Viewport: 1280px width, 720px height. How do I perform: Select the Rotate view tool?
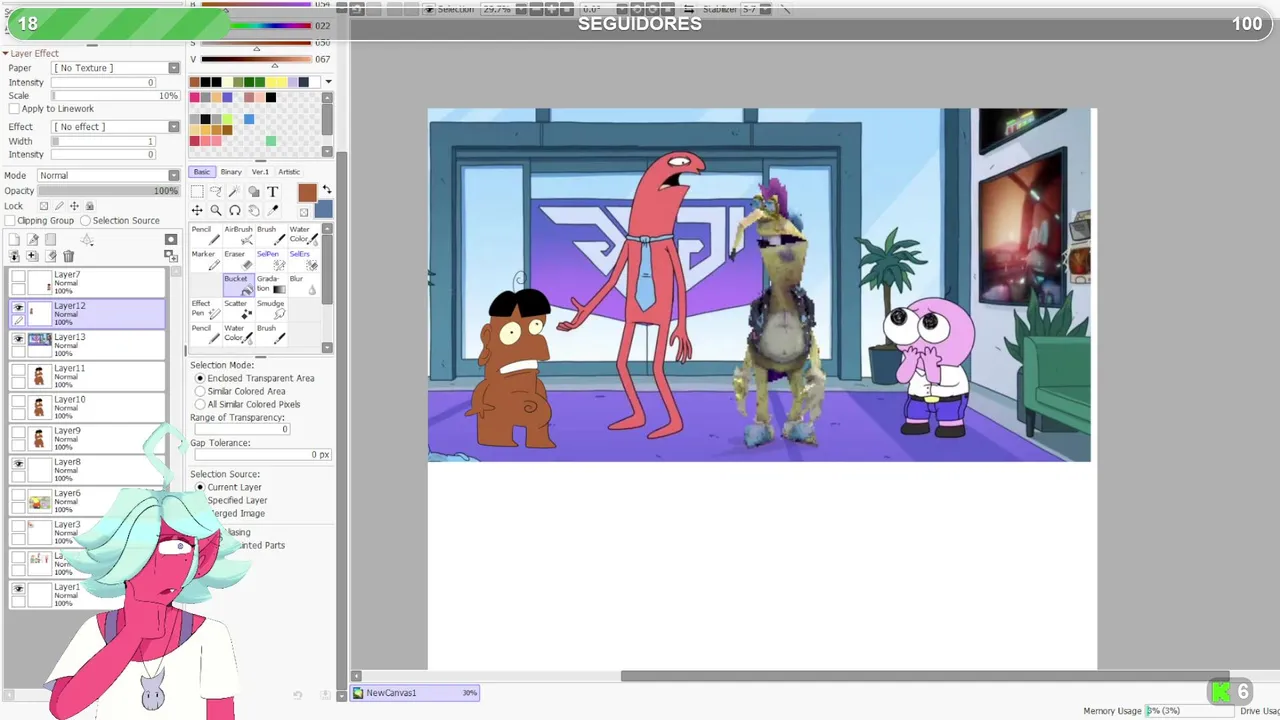235,210
